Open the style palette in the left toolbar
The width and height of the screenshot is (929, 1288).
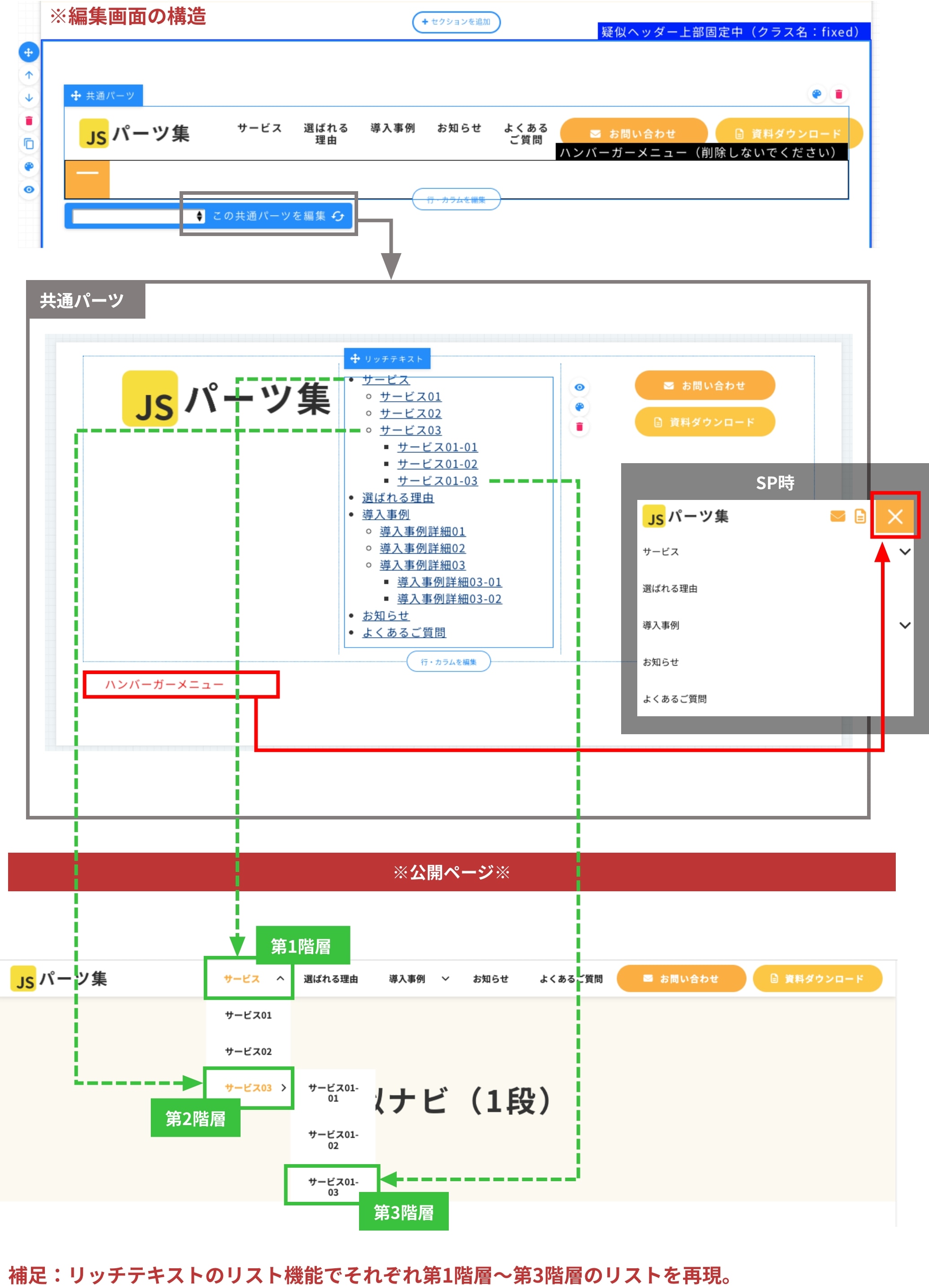point(29,167)
